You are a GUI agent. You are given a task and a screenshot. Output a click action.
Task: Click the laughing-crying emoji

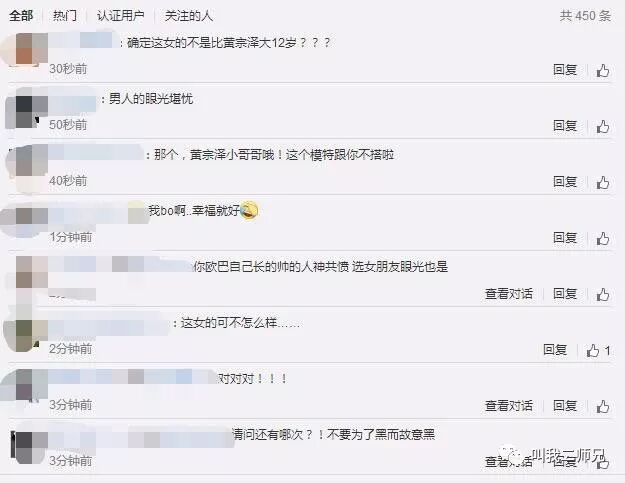[249, 210]
